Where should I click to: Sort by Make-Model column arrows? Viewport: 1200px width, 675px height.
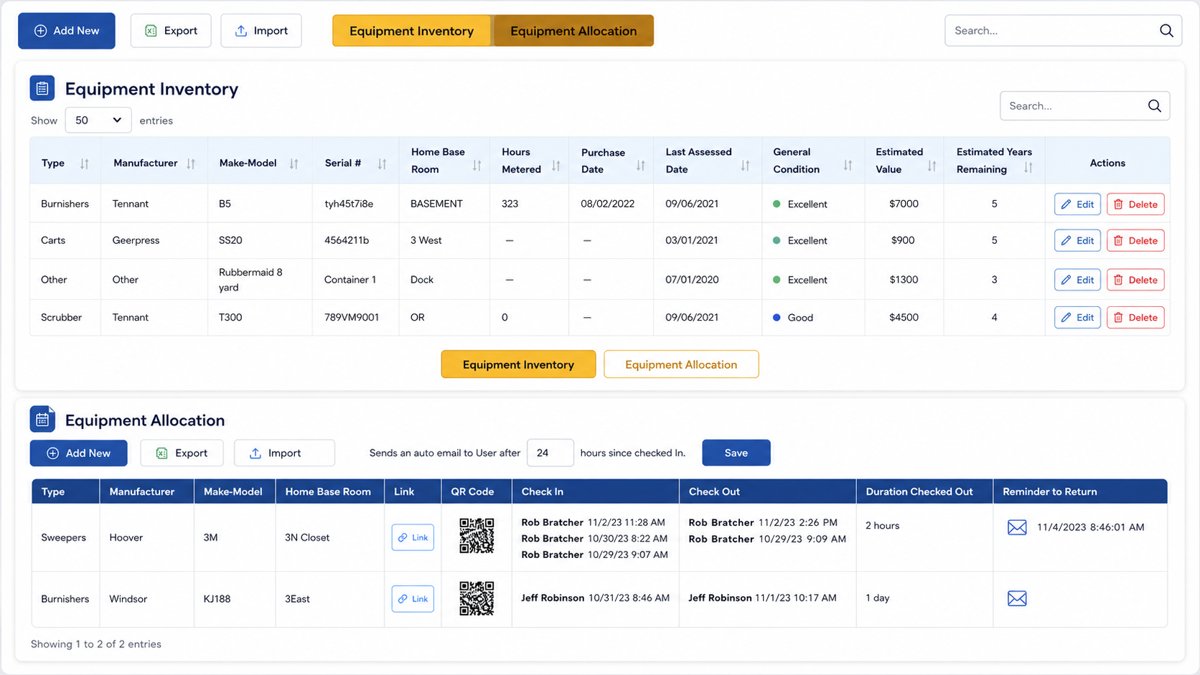(293, 163)
